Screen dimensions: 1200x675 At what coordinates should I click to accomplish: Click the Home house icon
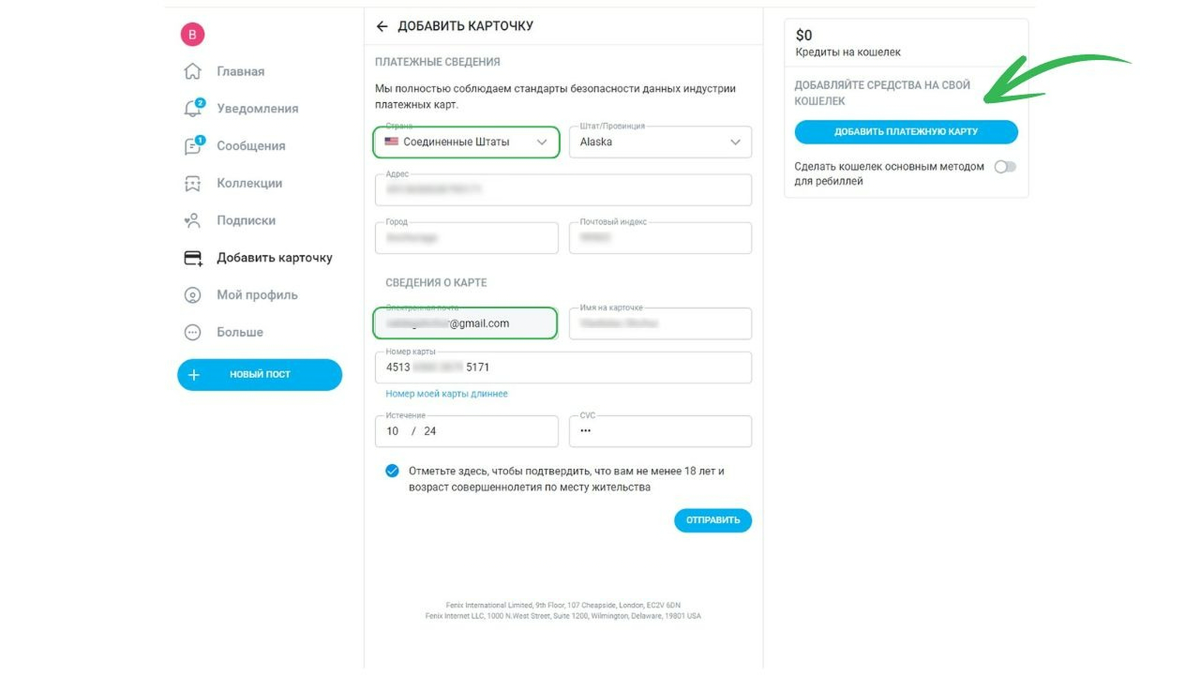point(193,72)
